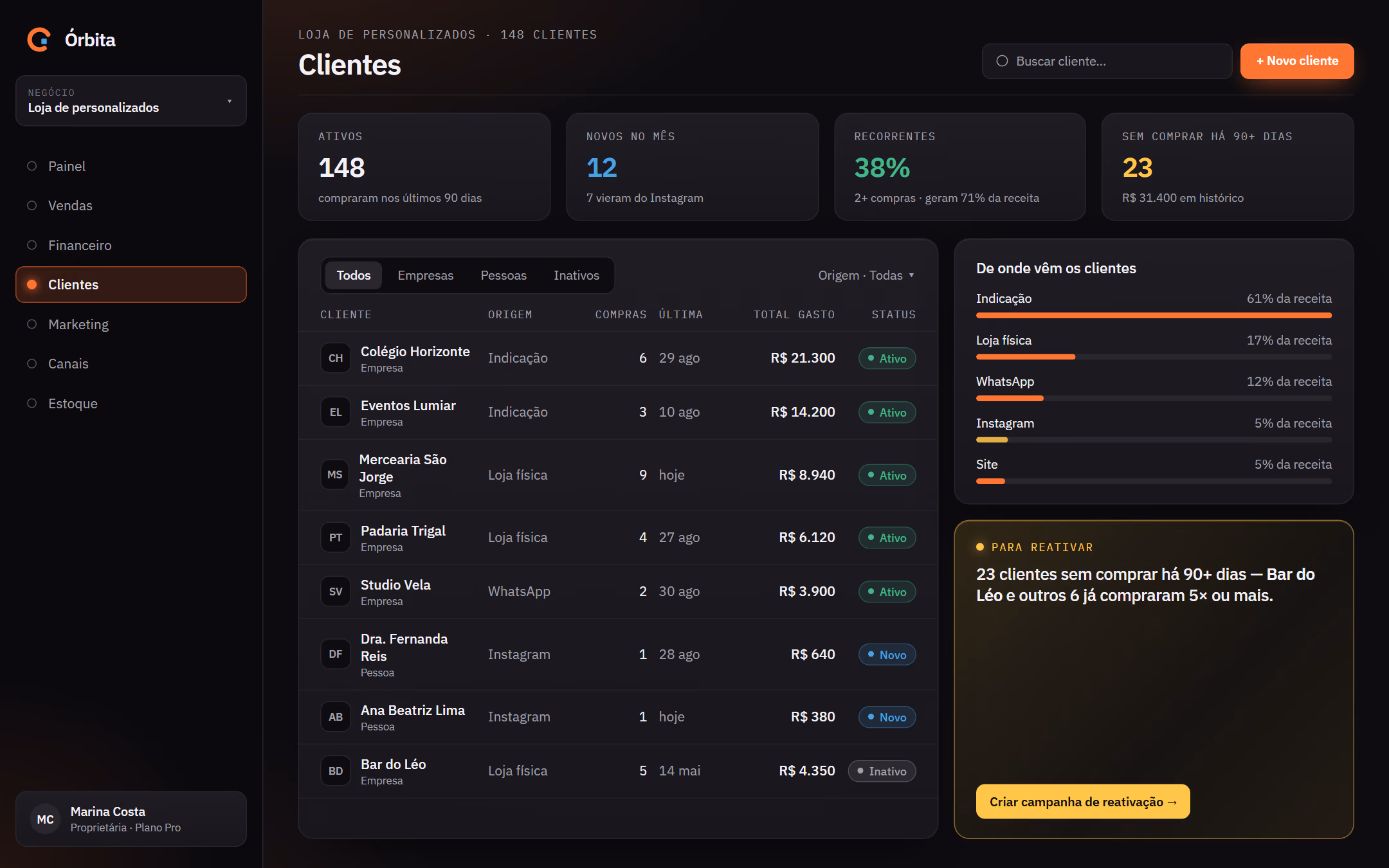Click the DF avatar for Dra. Fernanda Reis
Screen dimensions: 1389x868
(x=336, y=654)
